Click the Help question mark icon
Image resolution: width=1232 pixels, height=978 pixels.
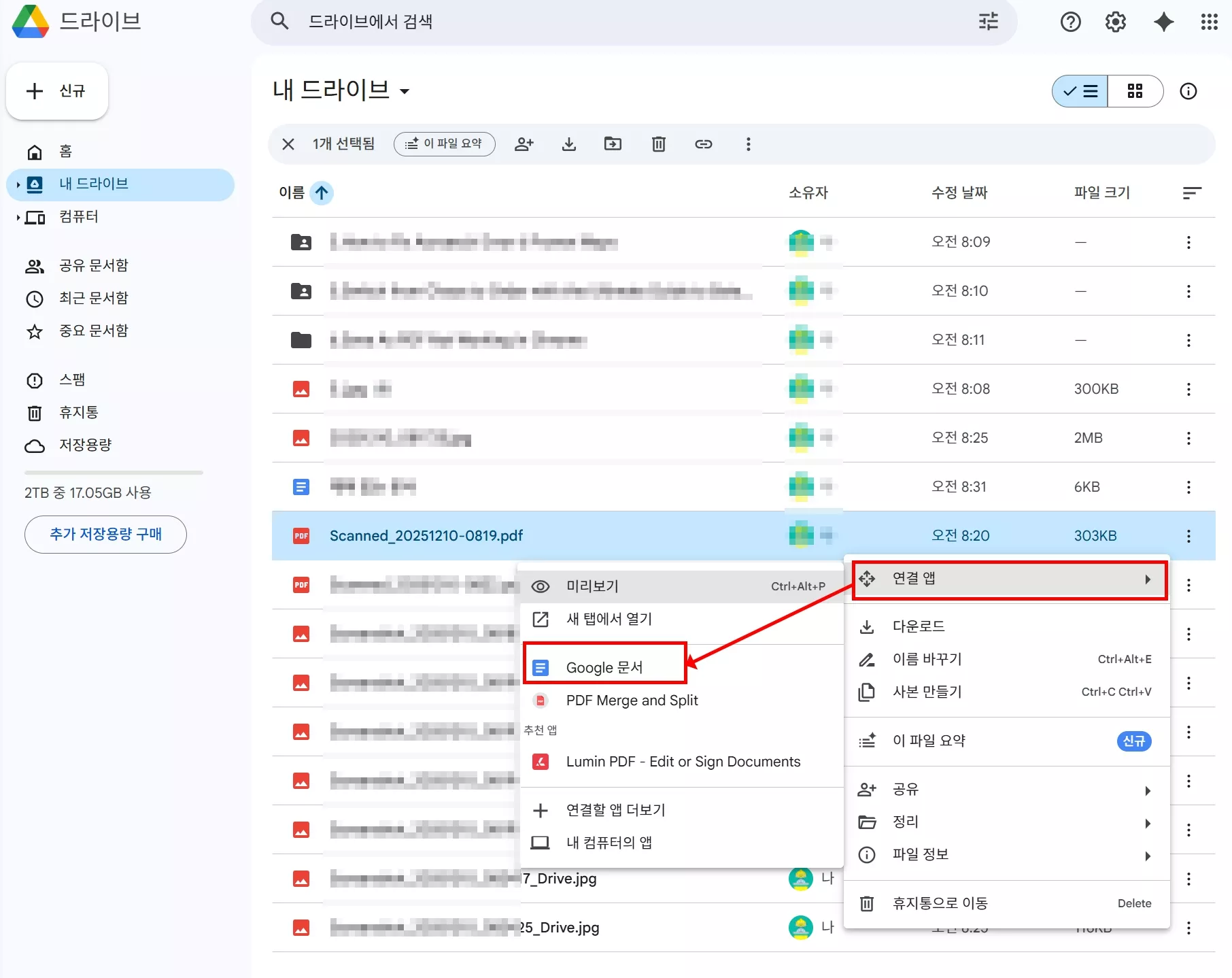coord(1070,21)
